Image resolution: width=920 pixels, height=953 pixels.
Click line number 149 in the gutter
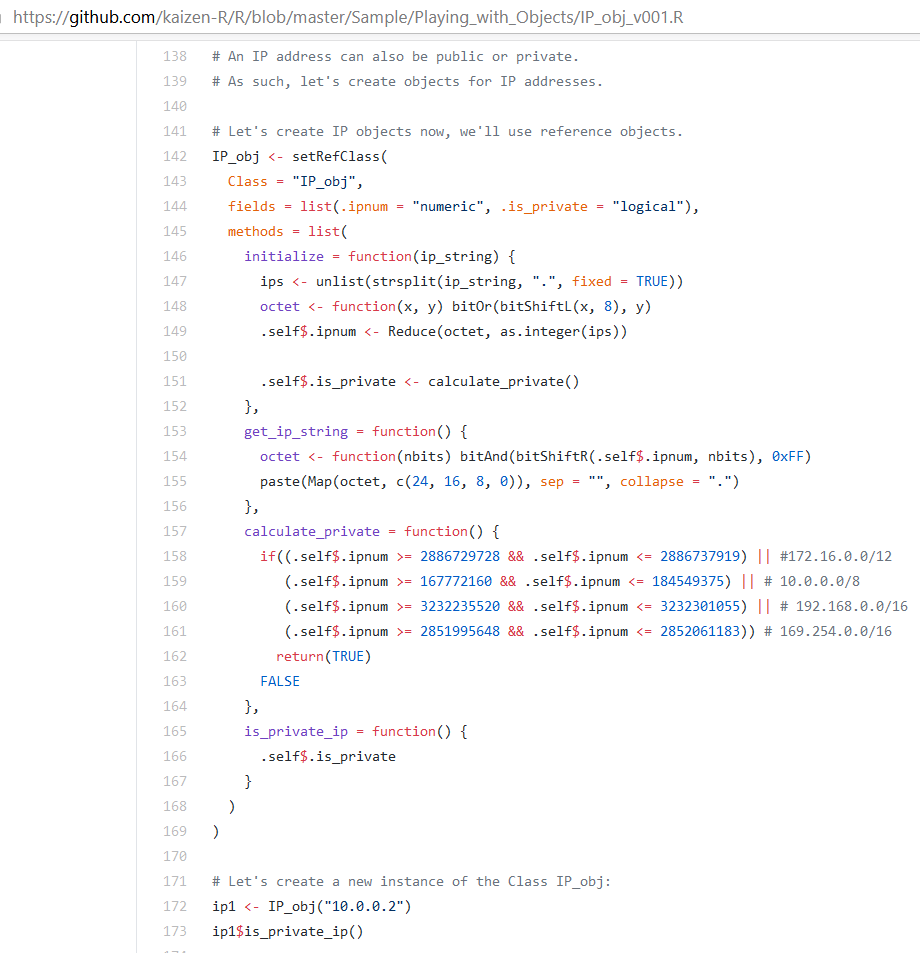pyautogui.click(x=175, y=331)
